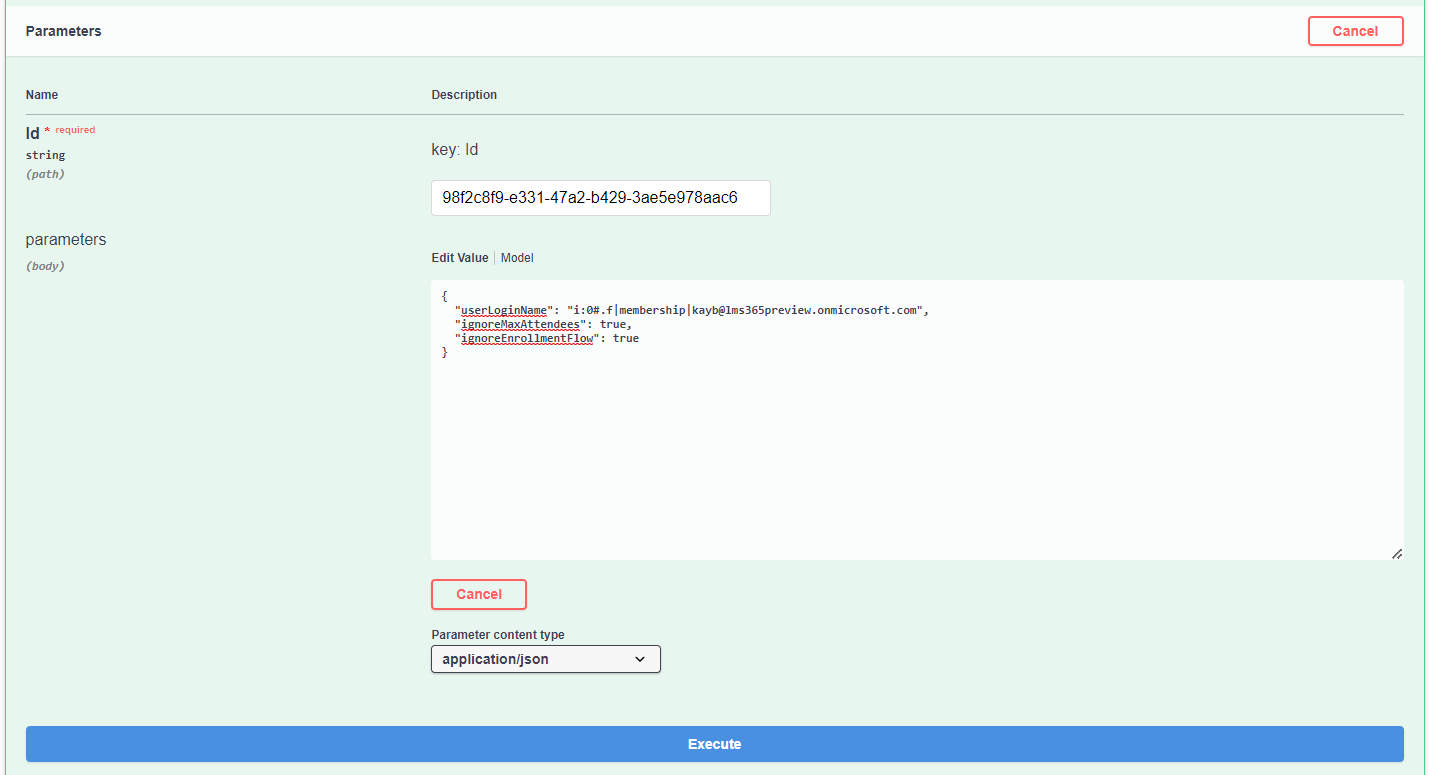This screenshot has width=1429, height=775.
Task: Click the Cancel button in Parameters header
Action: [x=1355, y=31]
